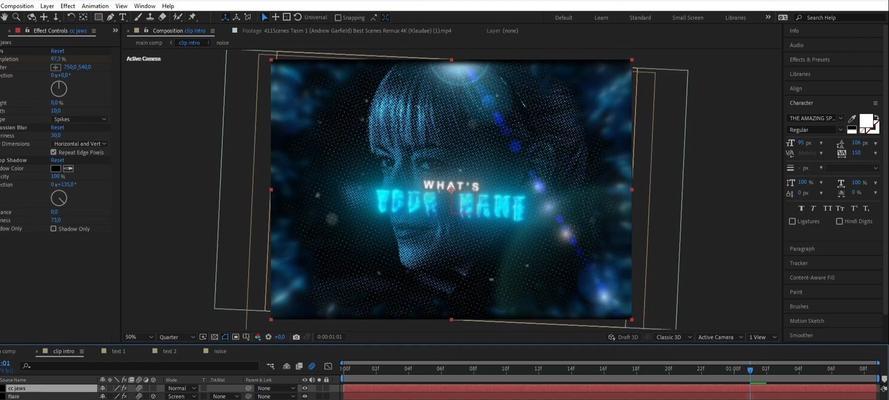Click the Character panel eyedropper
The width and height of the screenshot is (889, 400).
tap(852, 118)
